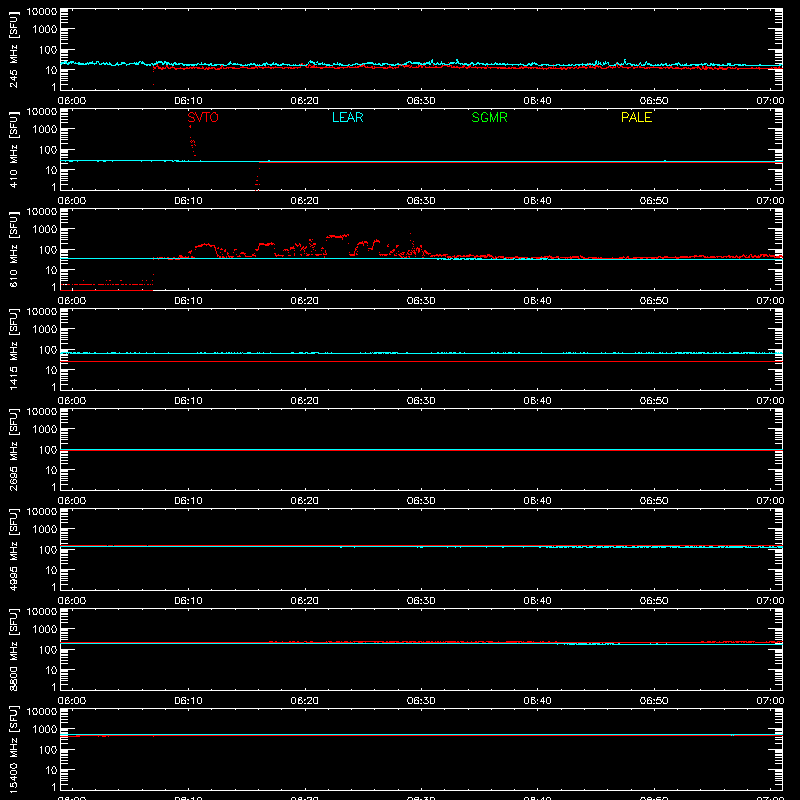Click 06:20 tick label below 1415 MHz panel
800x800 pixels.
click(305, 401)
